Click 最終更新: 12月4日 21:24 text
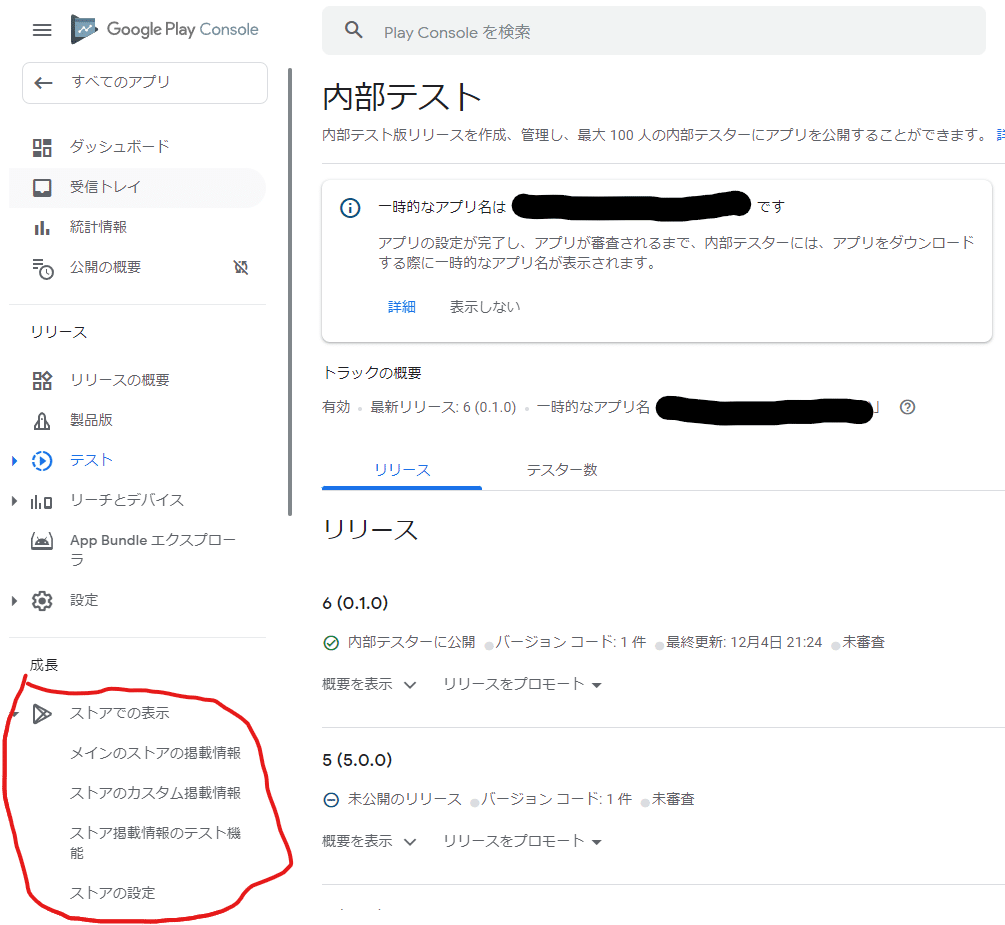Viewport: 1005px width, 925px height. pyautogui.click(x=744, y=642)
